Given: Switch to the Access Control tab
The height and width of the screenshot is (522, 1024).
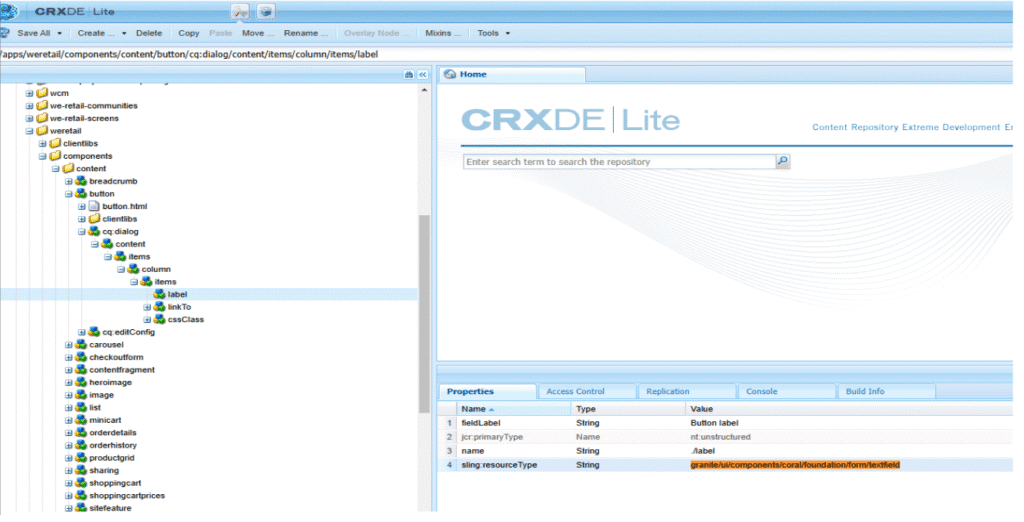Looking at the screenshot, I should point(575,391).
